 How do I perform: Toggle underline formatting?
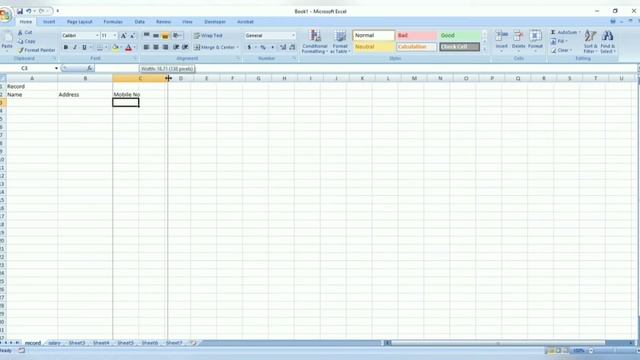84,47
